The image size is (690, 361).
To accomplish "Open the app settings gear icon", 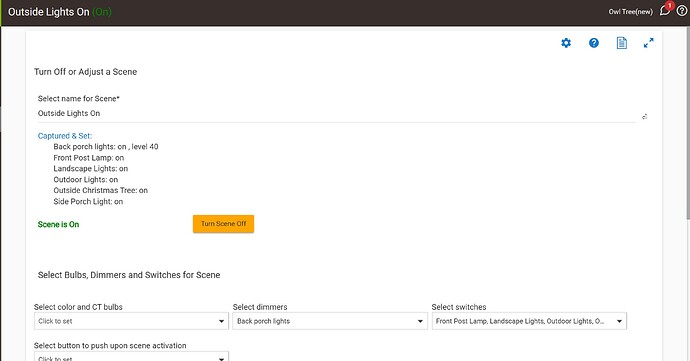I will 566,43.
